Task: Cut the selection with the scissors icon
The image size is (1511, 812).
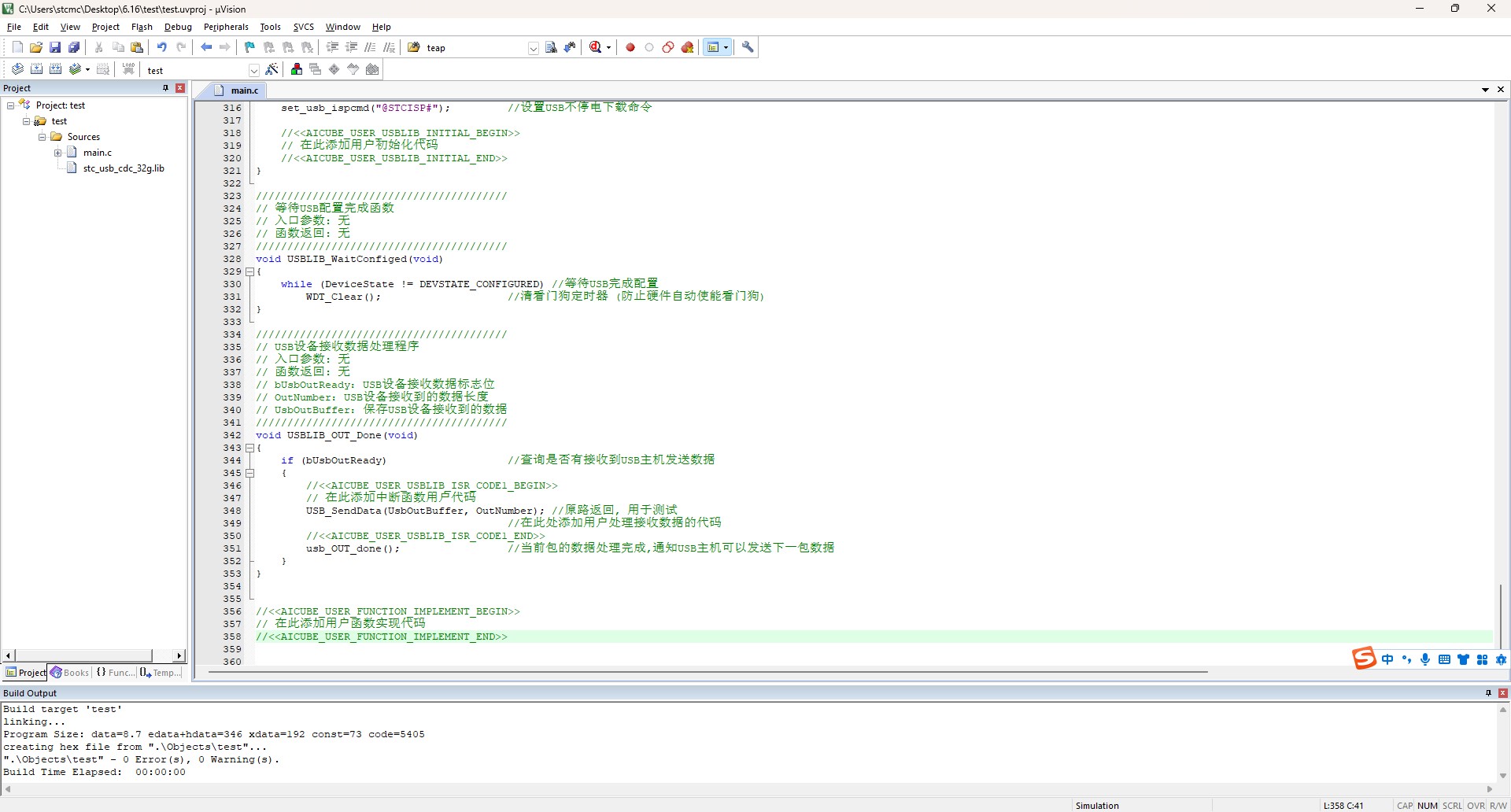Action: (x=99, y=47)
